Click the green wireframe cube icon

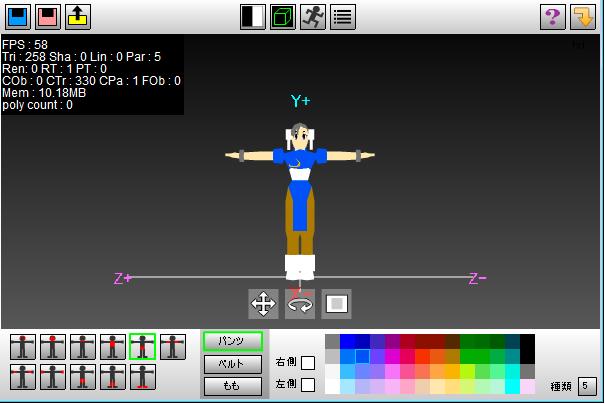pyautogui.click(x=283, y=17)
